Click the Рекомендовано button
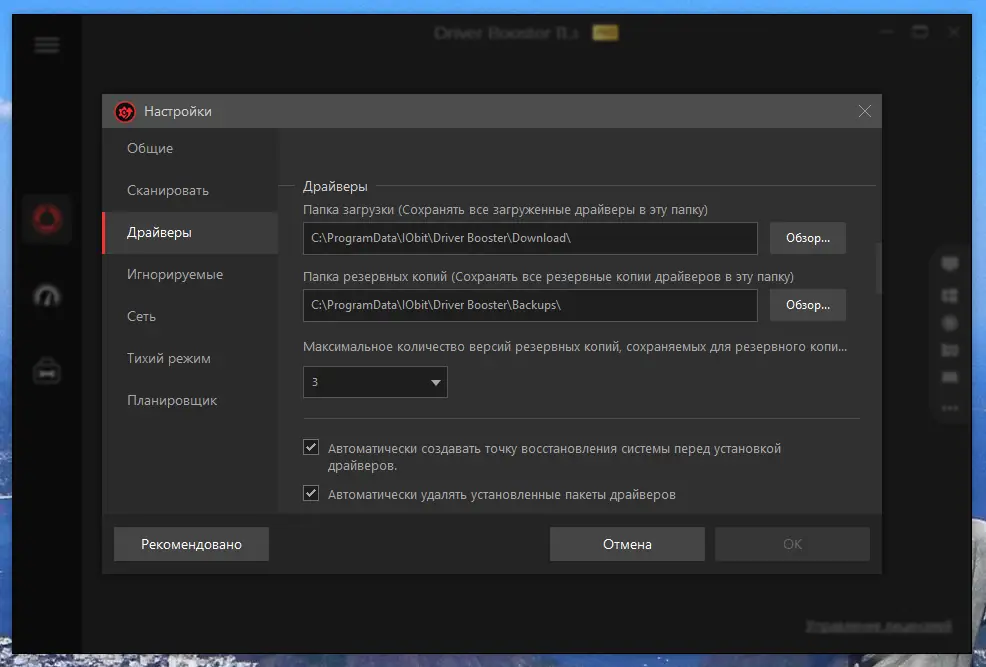The width and height of the screenshot is (986, 667). pos(190,544)
